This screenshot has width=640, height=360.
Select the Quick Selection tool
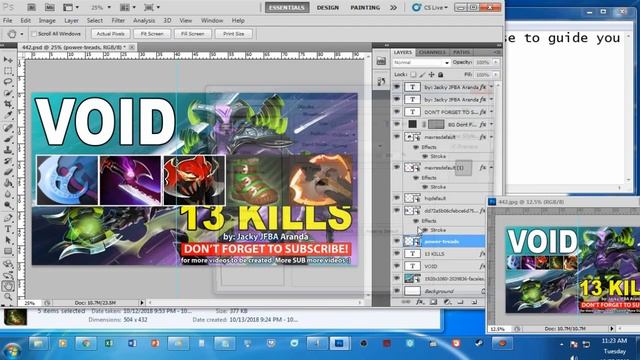coord(8,93)
